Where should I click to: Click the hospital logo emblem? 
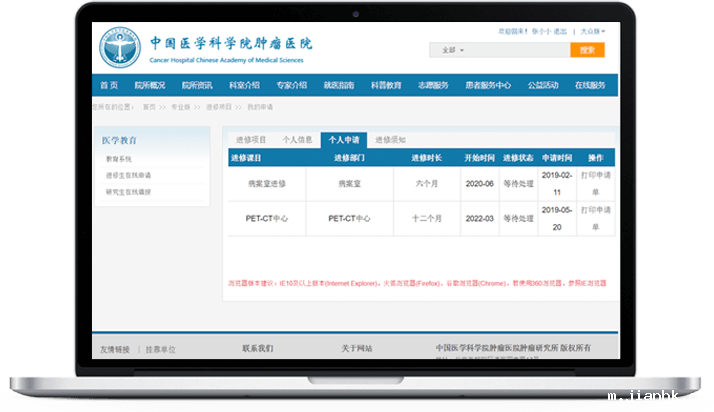point(120,48)
